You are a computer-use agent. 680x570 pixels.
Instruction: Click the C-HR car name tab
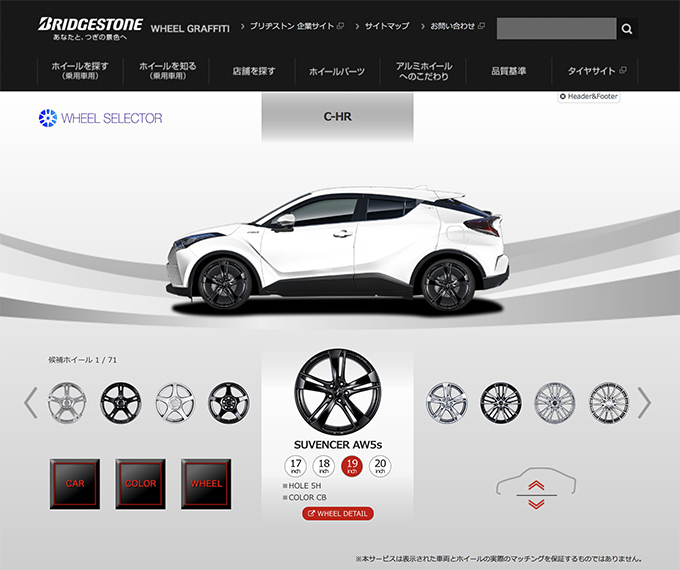pyautogui.click(x=337, y=117)
